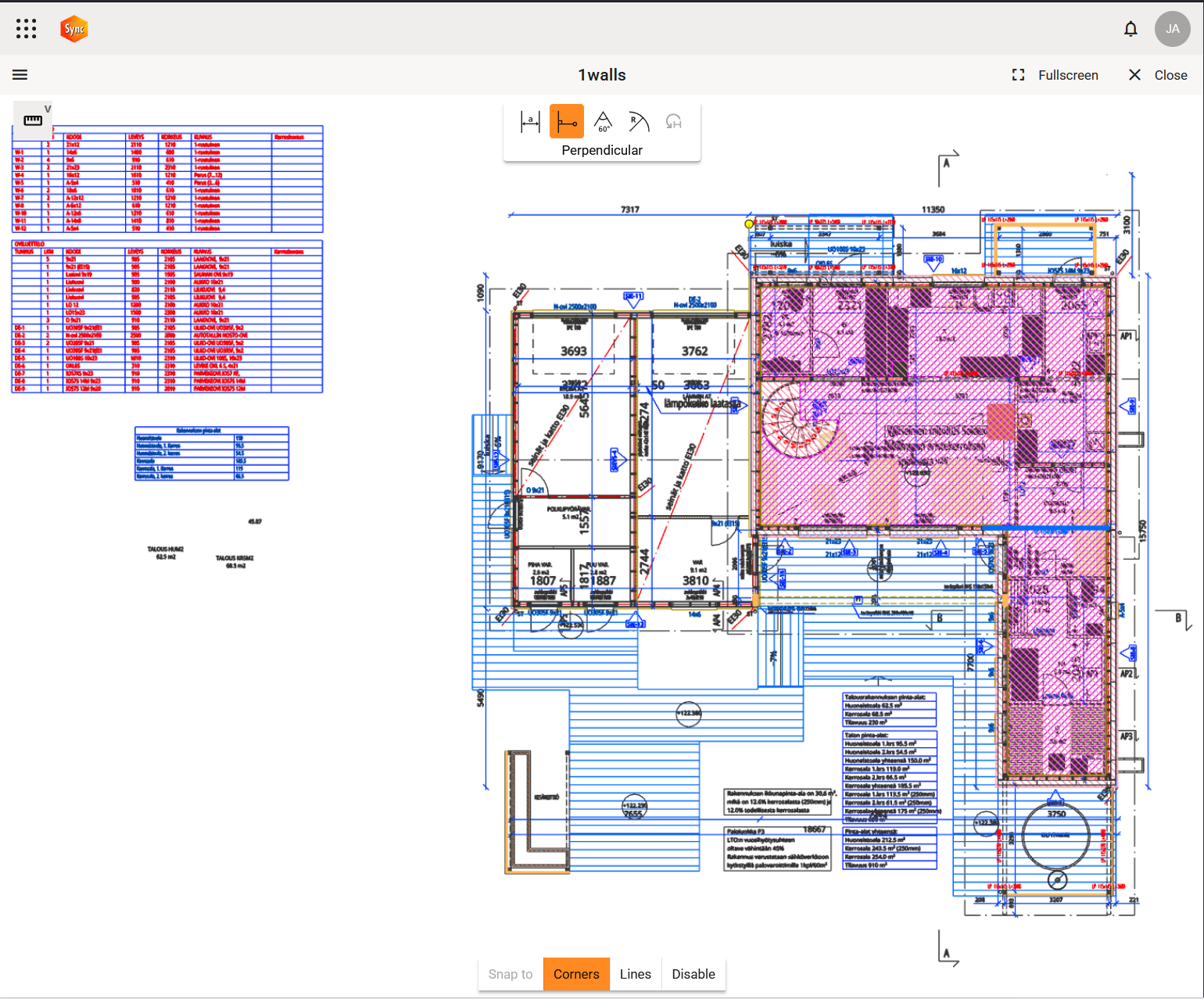Close the 1walls viewer
Image resolution: width=1204 pixels, height=999 pixels.
pyautogui.click(x=1158, y=75)
